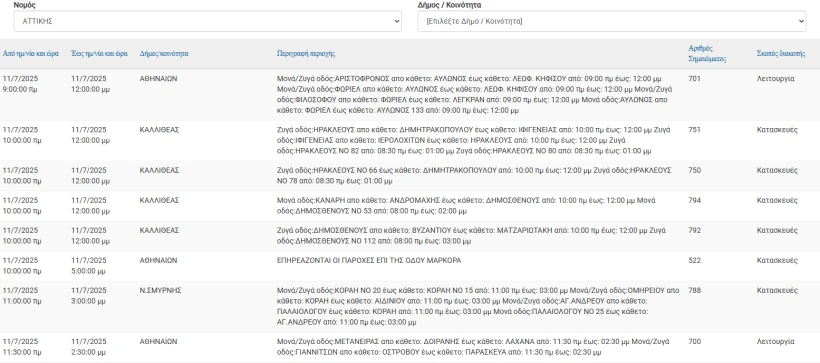The width and height of the screenshot is (820, 363).
Task: Click start time '11/7/2025 11:00:00 πμ'
Action: tap(22, 296)
